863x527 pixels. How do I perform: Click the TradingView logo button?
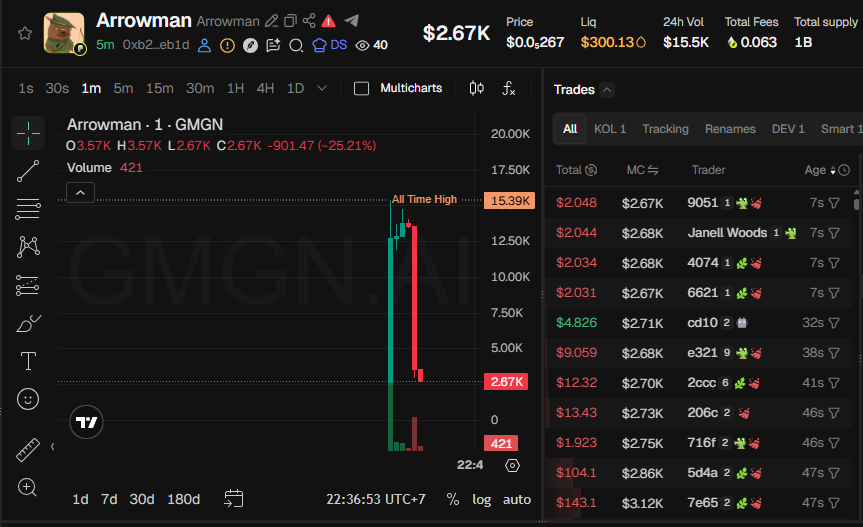(x=86, y=422)
